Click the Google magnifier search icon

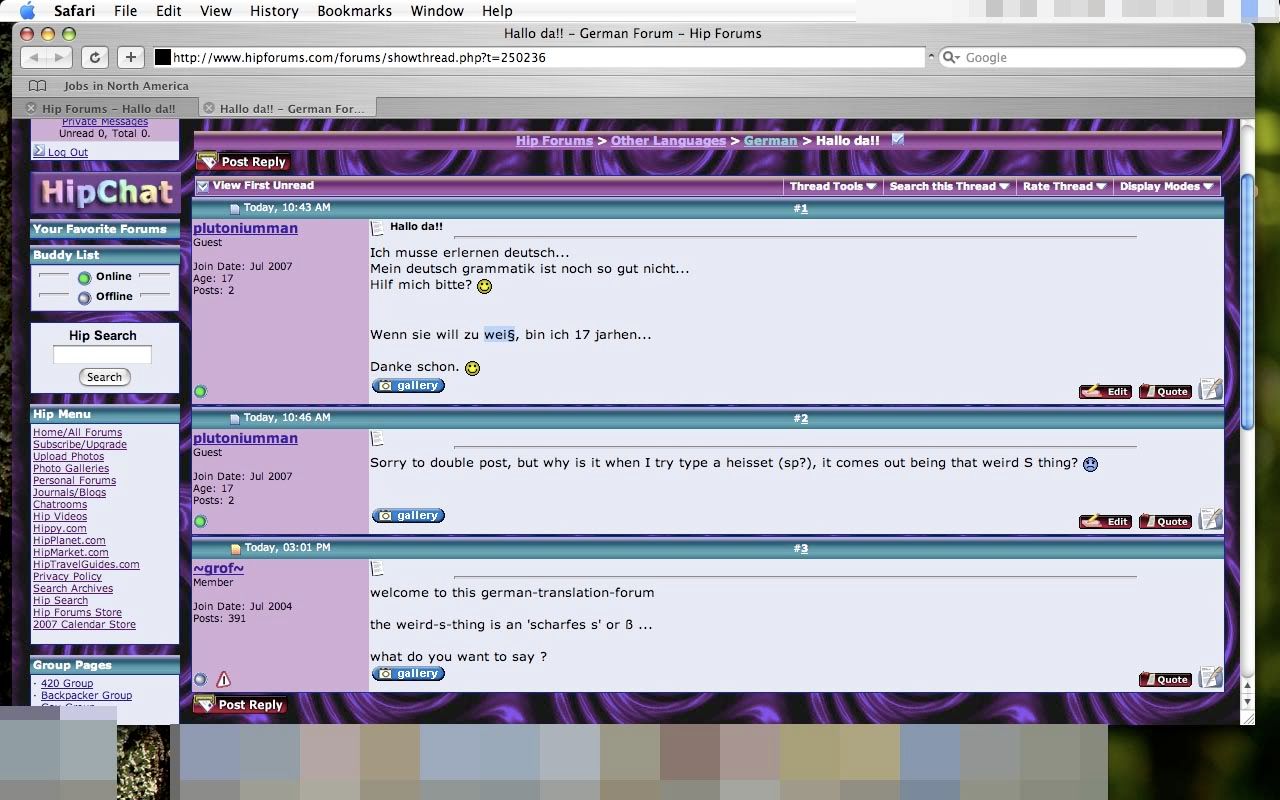pos(951,58)
